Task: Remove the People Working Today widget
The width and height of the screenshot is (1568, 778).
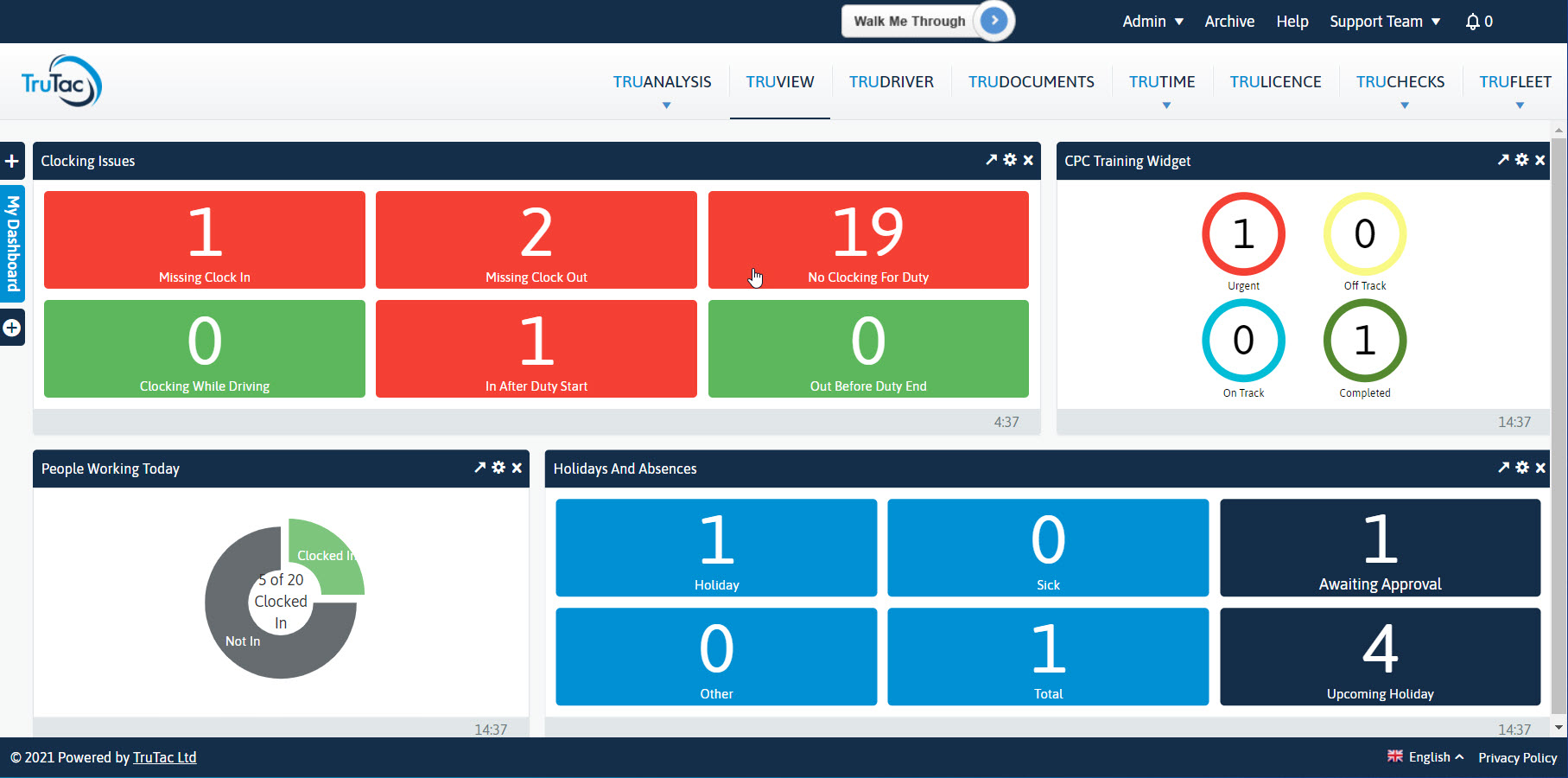Action: click(x=517, y=468)
